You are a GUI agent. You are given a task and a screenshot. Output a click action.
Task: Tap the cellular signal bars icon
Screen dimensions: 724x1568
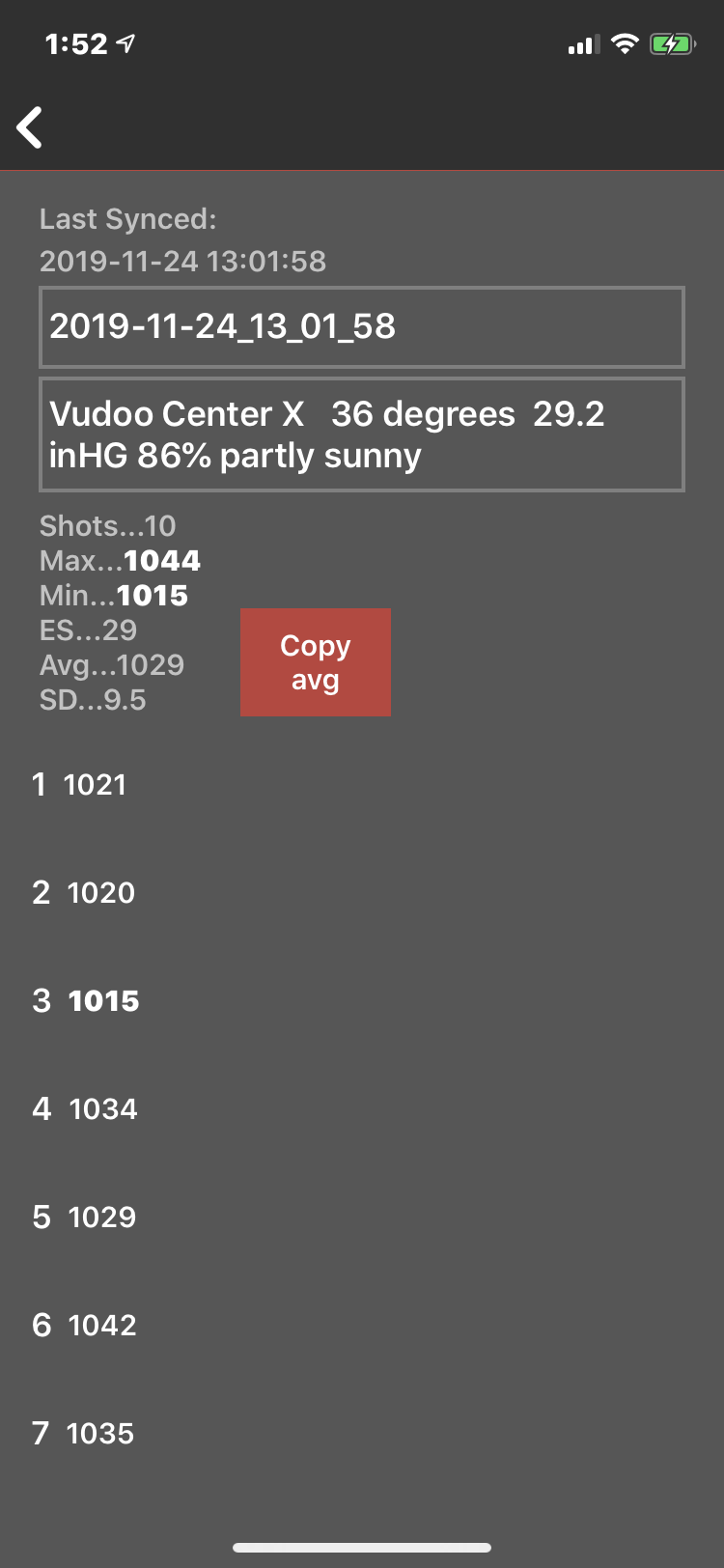[583, 44]
